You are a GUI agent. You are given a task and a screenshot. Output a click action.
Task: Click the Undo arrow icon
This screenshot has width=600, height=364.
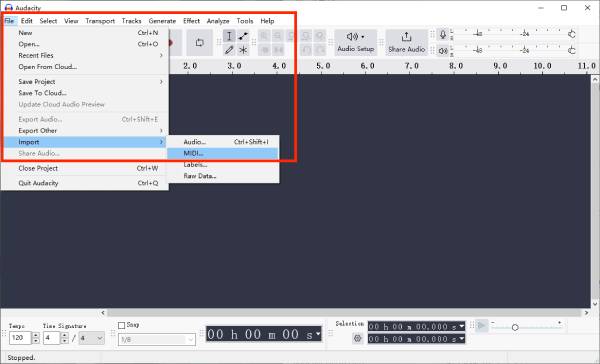tap(306, 50)
